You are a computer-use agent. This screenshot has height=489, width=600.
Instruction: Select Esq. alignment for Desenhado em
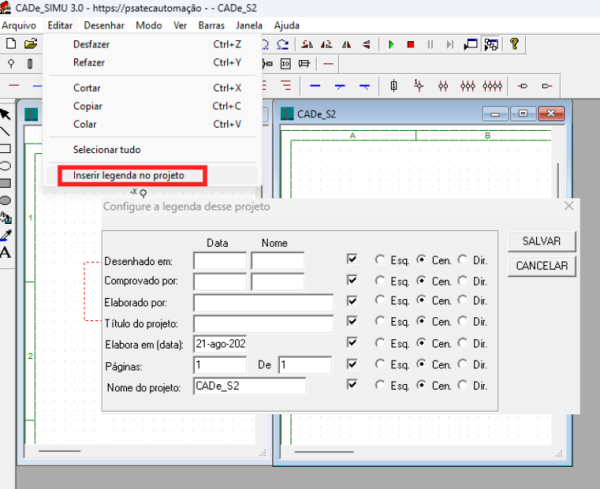tap(380, 259)
